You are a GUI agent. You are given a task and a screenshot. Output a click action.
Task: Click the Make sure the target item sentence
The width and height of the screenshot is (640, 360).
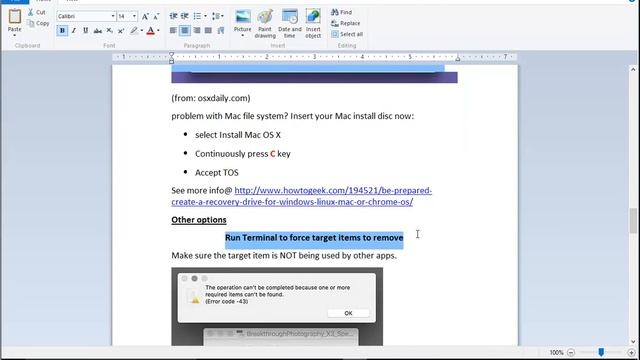coord(284,256)
